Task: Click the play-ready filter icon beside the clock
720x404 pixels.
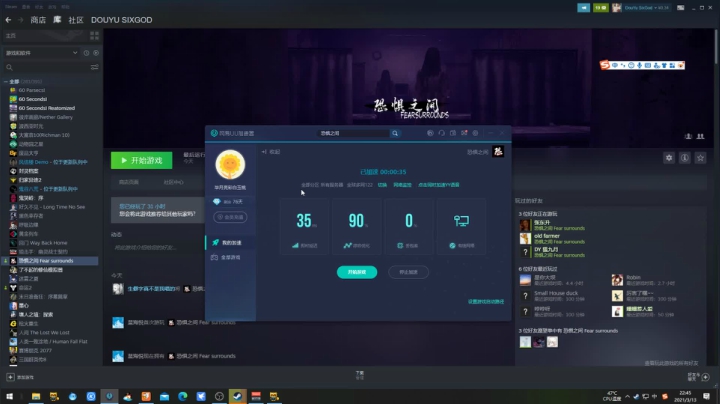Action: (96, 53)
